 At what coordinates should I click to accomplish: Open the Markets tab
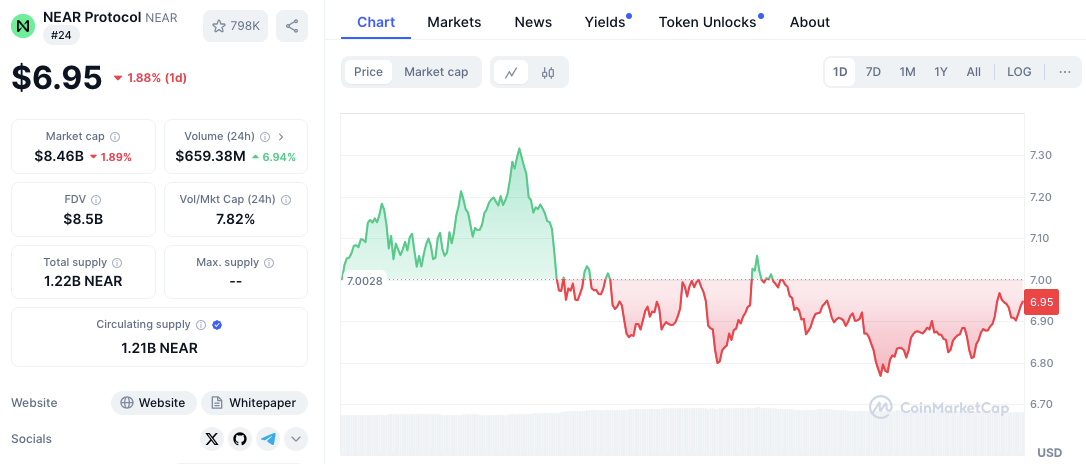coord(454,22)
